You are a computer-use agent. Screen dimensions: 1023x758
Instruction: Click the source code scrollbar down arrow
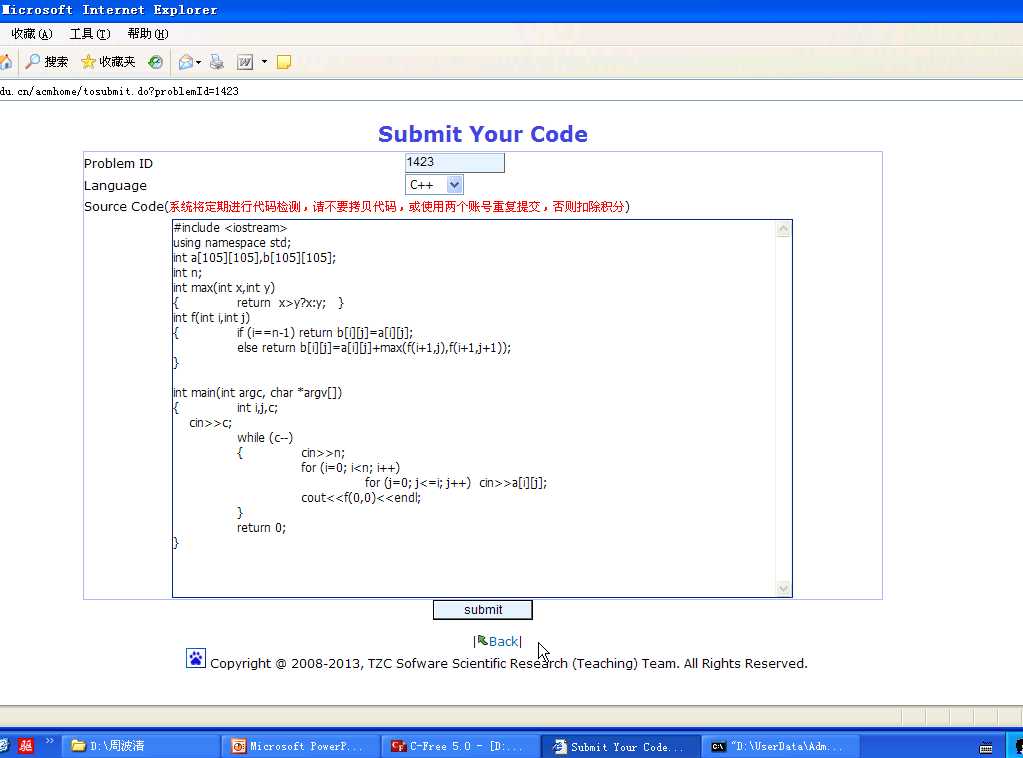784,588
